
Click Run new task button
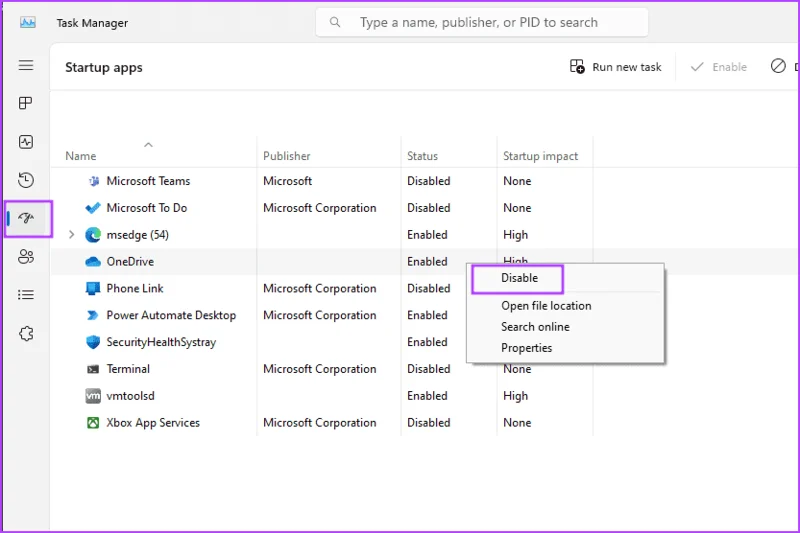click(x=615, y=67)
